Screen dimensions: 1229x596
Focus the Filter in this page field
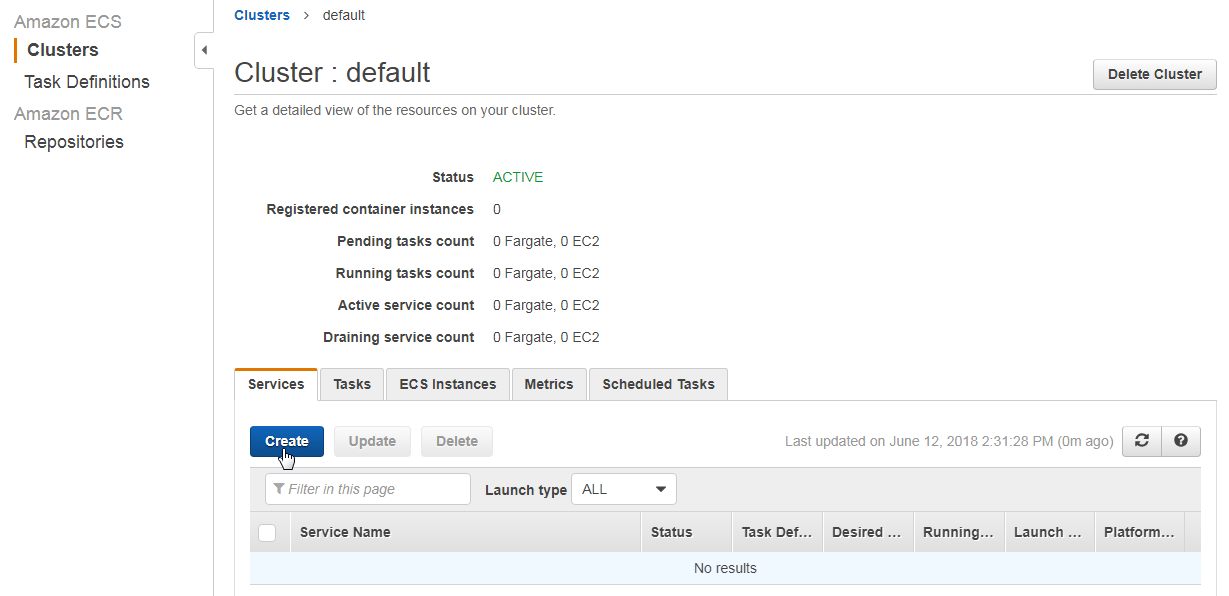pyautogui.click(x=368, y=489)
